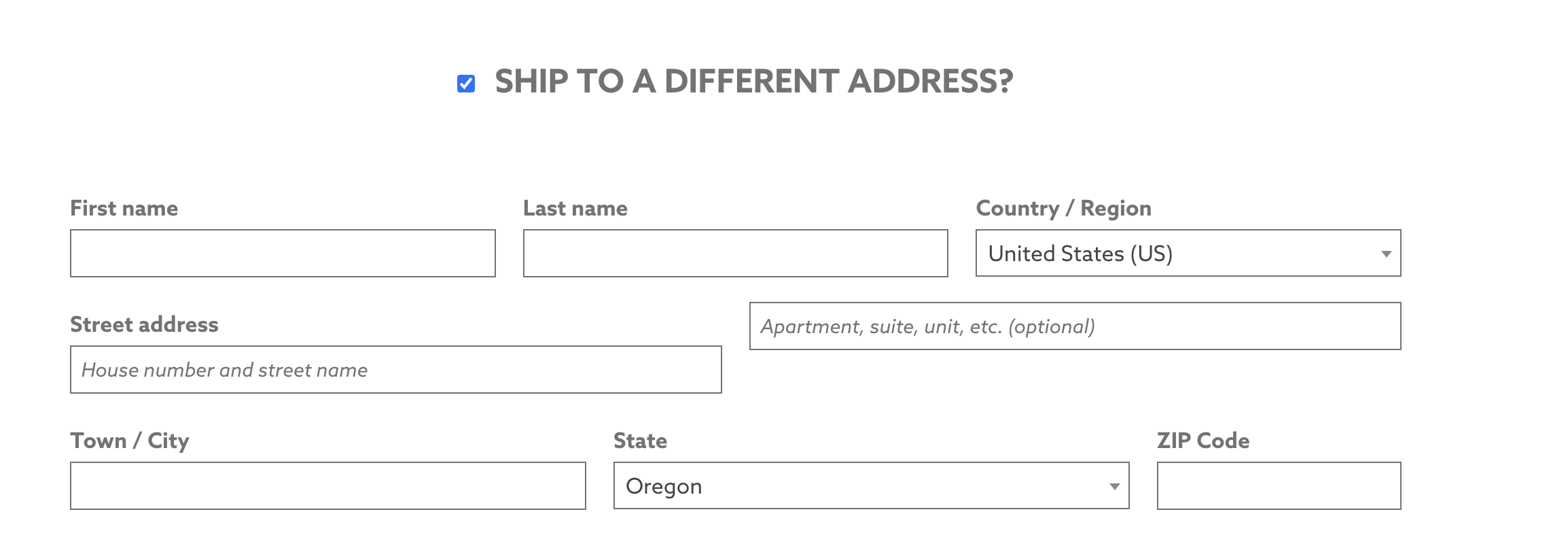Click the 'First name' field label

(x=124, y=208)
